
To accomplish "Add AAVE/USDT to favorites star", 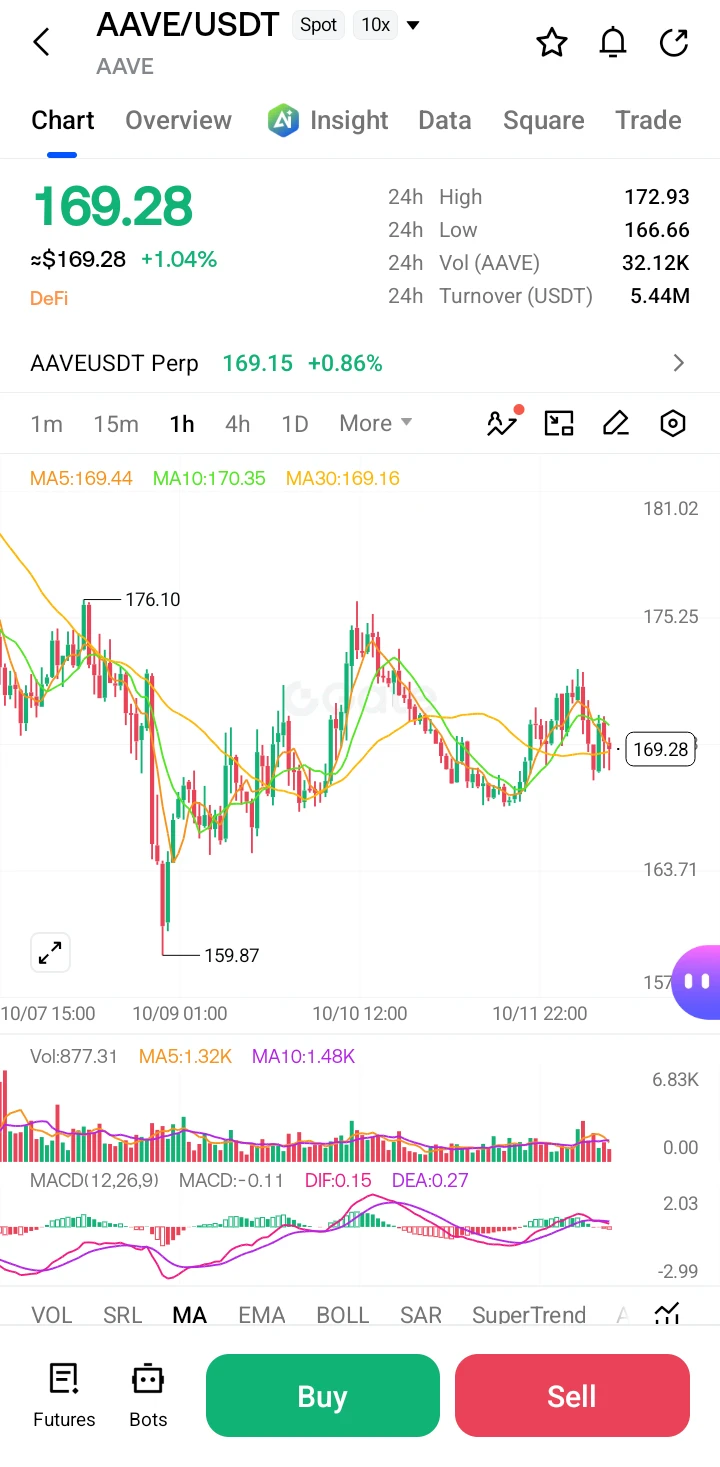I will point(552,43).
